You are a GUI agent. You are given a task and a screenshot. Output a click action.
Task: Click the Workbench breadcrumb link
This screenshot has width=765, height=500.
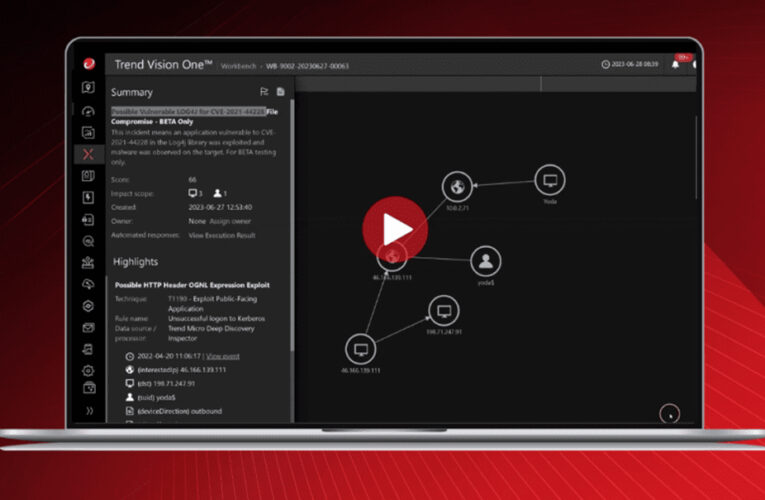pyautogui.click(x=238, y=66)
